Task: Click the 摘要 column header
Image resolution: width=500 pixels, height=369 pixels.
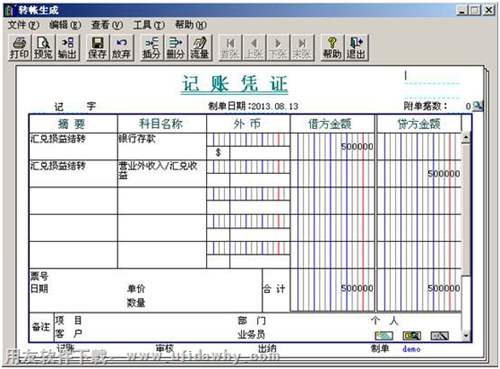Action: (73, 124)
